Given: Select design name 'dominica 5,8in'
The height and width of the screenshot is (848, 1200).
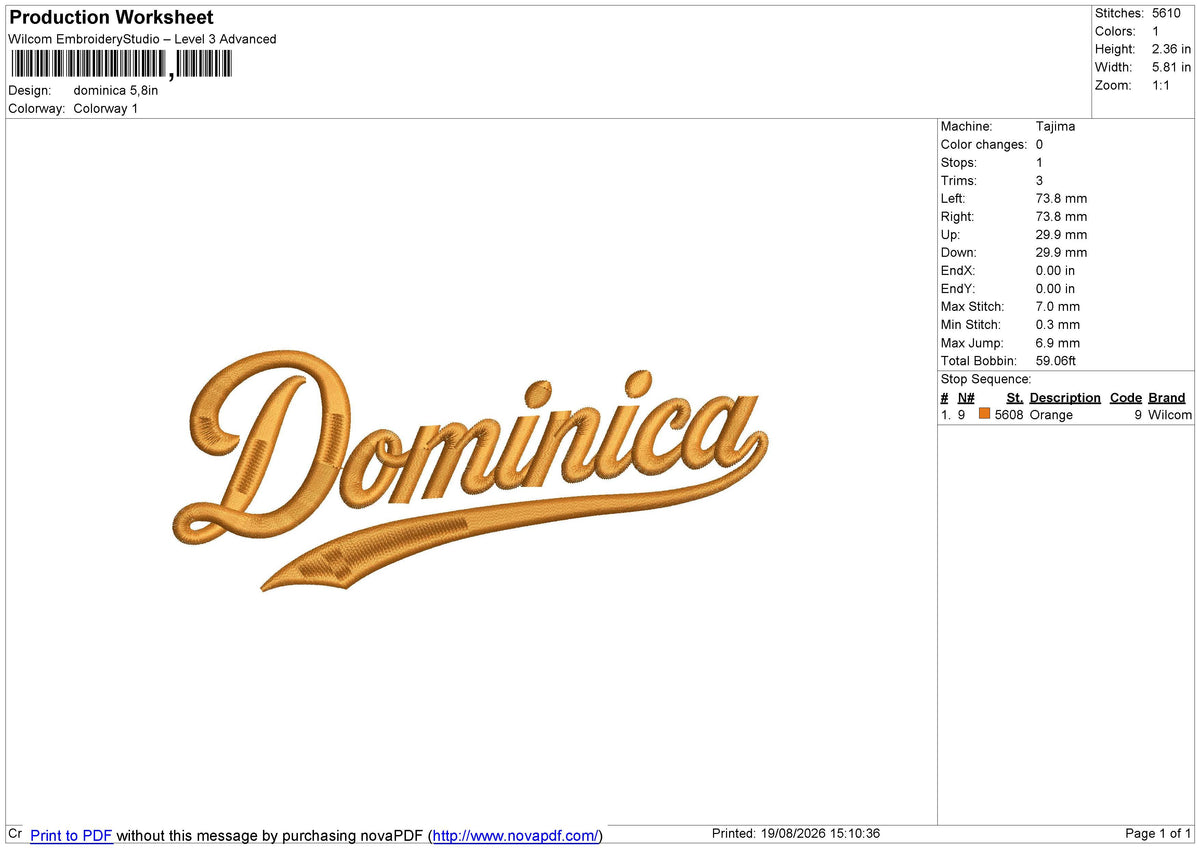Looking at the screenshot, I should [116, 90].
